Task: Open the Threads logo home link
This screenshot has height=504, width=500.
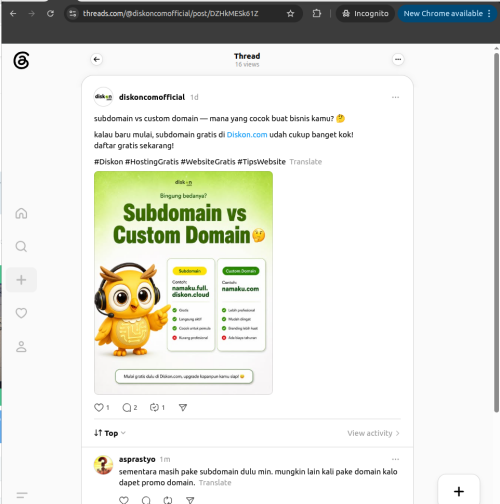Action: click(21, 60)
